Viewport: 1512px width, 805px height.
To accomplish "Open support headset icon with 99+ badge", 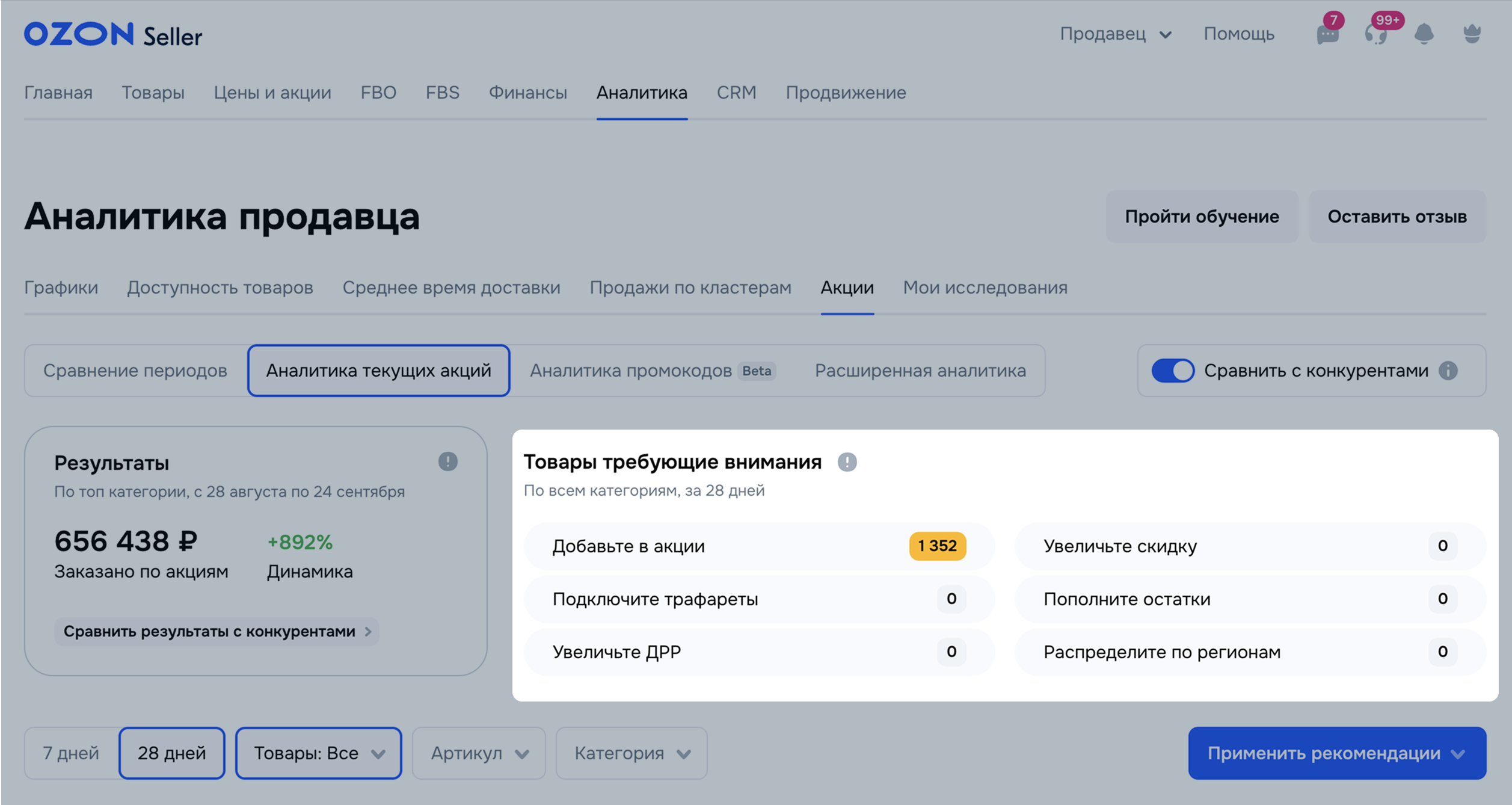I will [x=1376, y=34].
